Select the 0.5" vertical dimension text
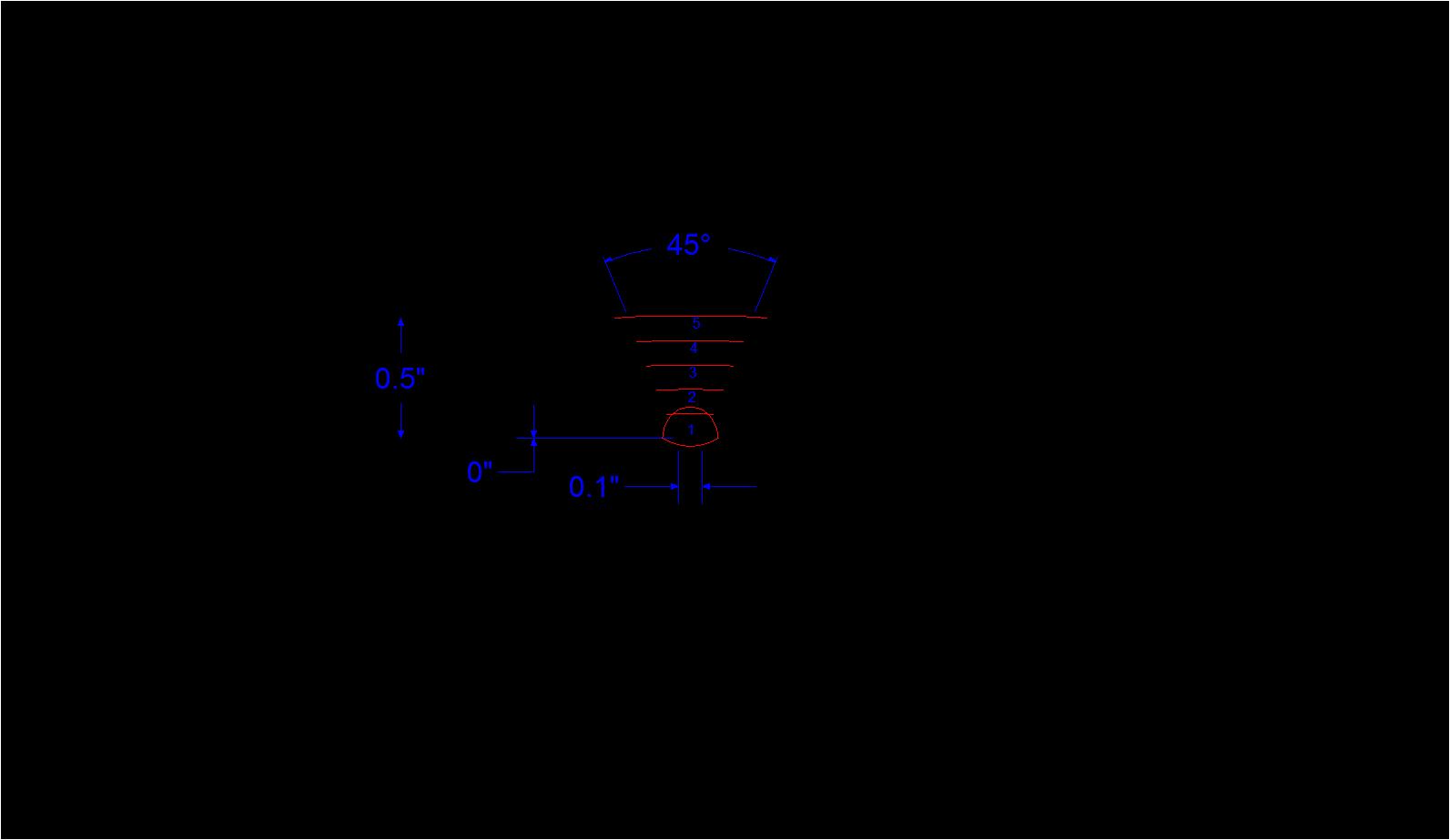 [x=401, y=379]
